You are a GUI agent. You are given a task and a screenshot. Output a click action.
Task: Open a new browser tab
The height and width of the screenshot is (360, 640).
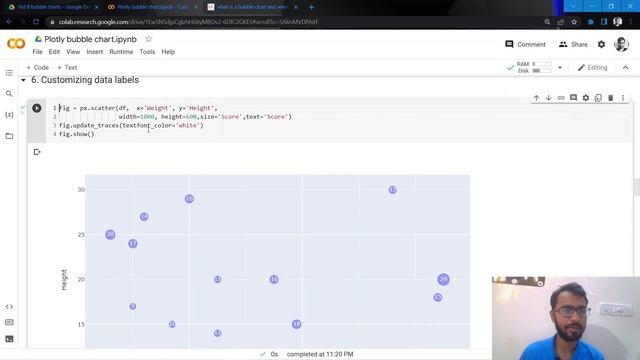(x=311, y=7)
